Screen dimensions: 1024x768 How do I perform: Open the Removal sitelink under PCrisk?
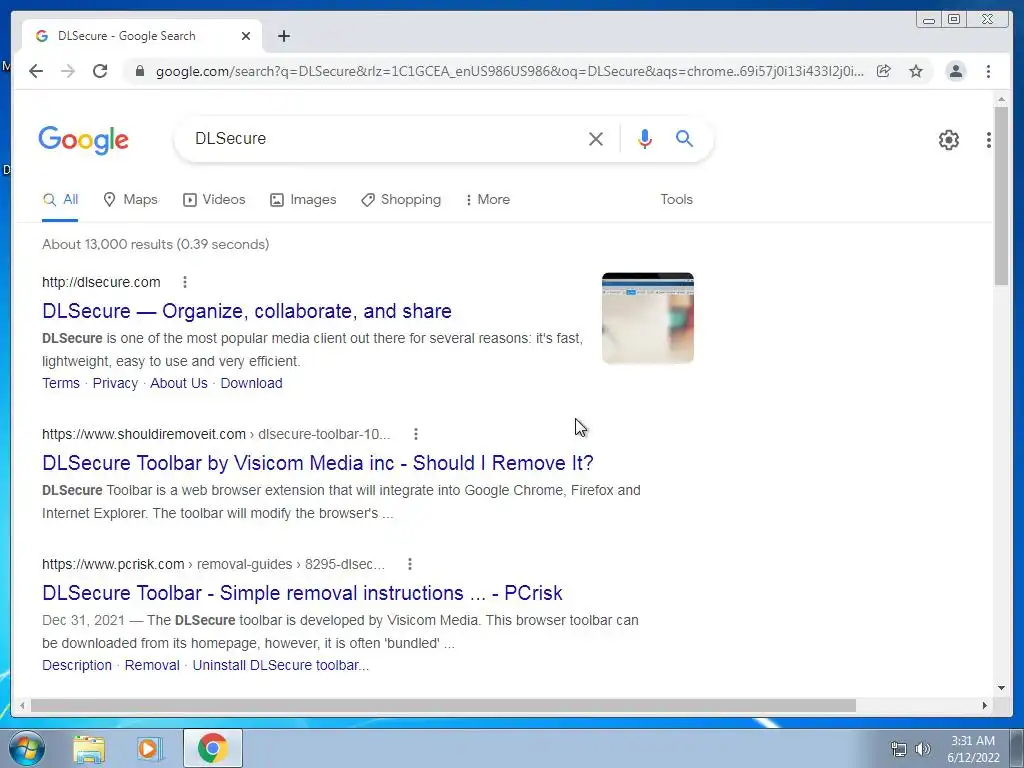click(x=152, y=665)
